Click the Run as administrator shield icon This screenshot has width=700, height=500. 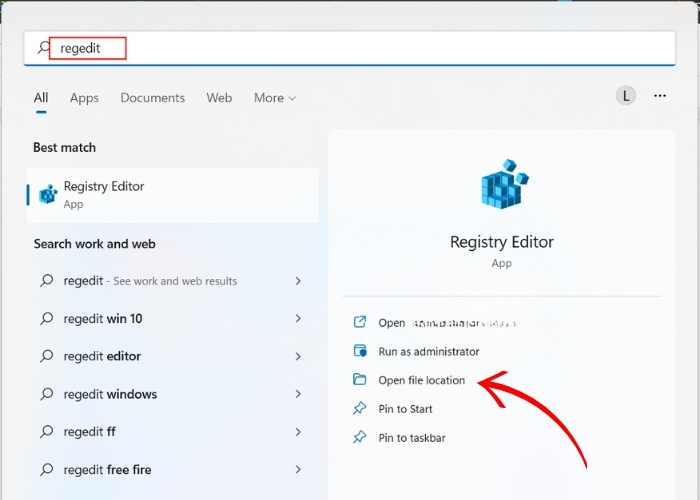tap(360, 352)
